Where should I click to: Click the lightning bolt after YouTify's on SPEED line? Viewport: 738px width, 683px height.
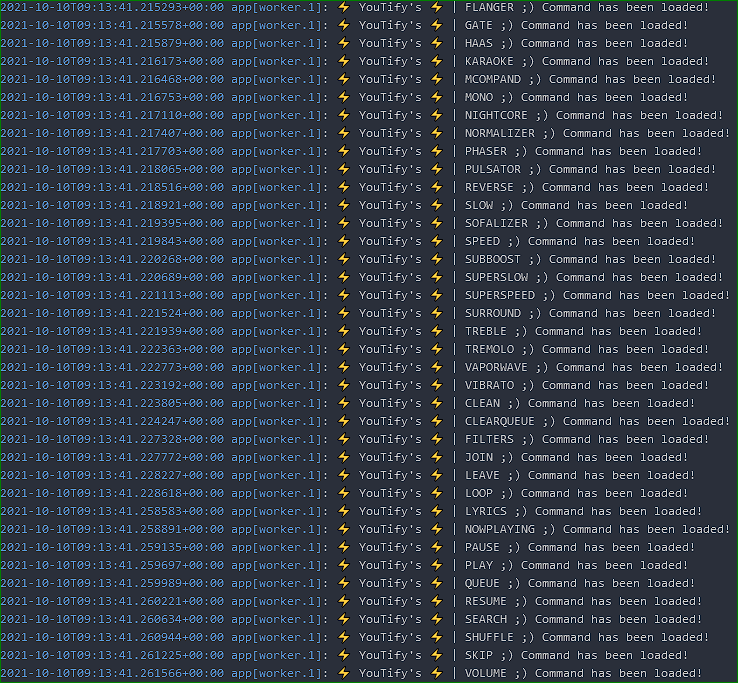pos(437,241)
